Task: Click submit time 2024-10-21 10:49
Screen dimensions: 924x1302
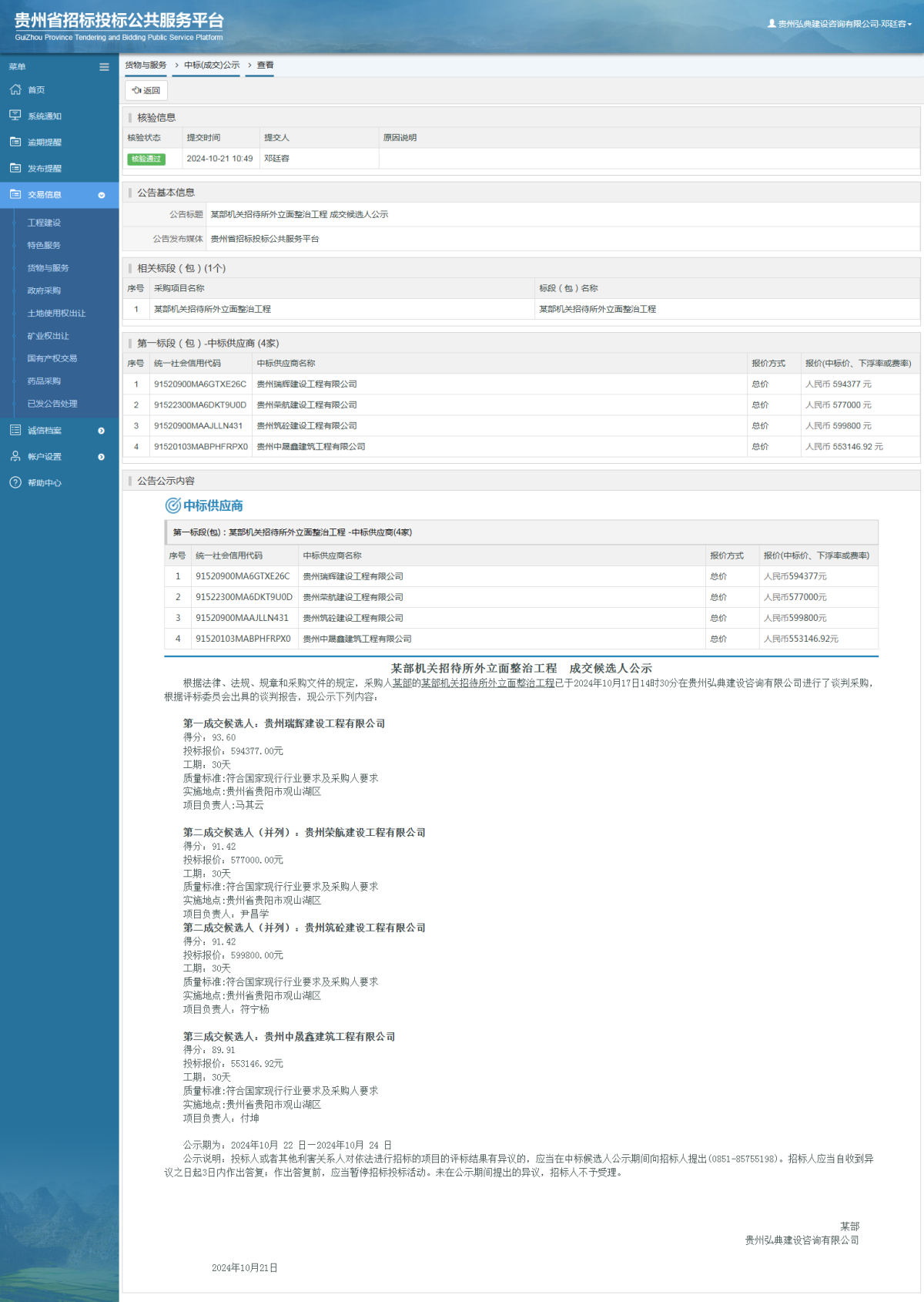Action: click(219, 159)
